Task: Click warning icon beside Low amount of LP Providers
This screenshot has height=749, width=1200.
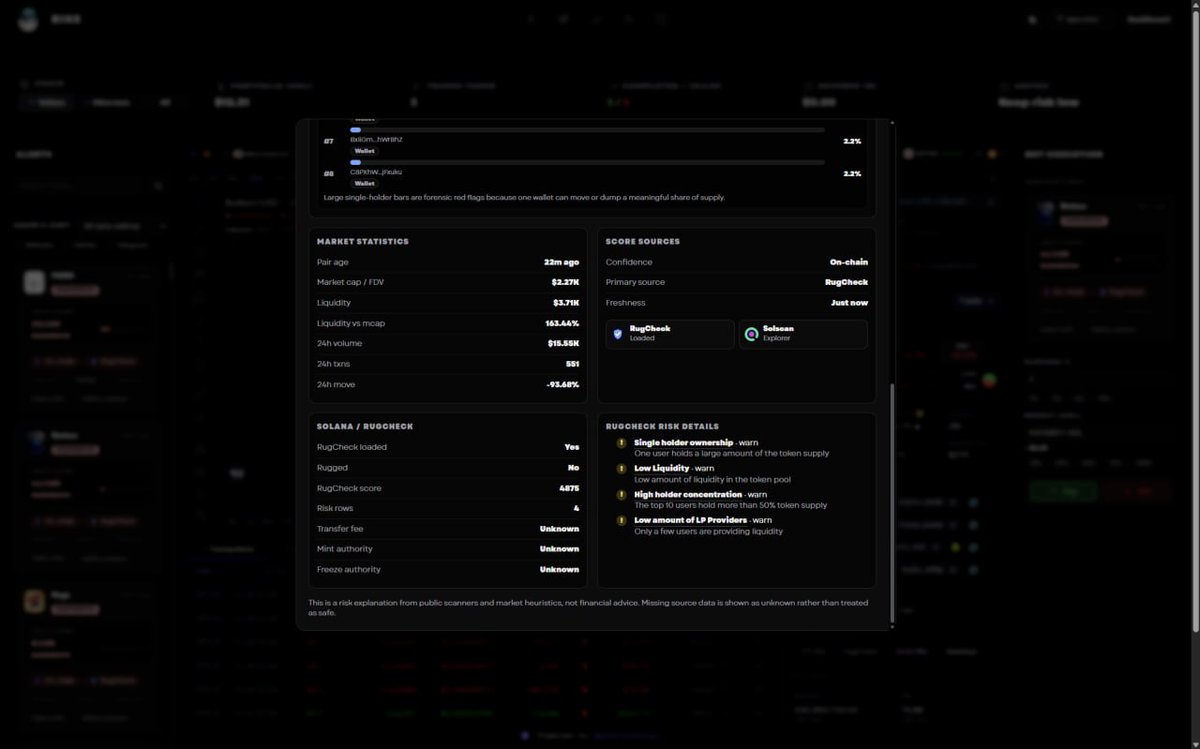Action: click(621, 520)
